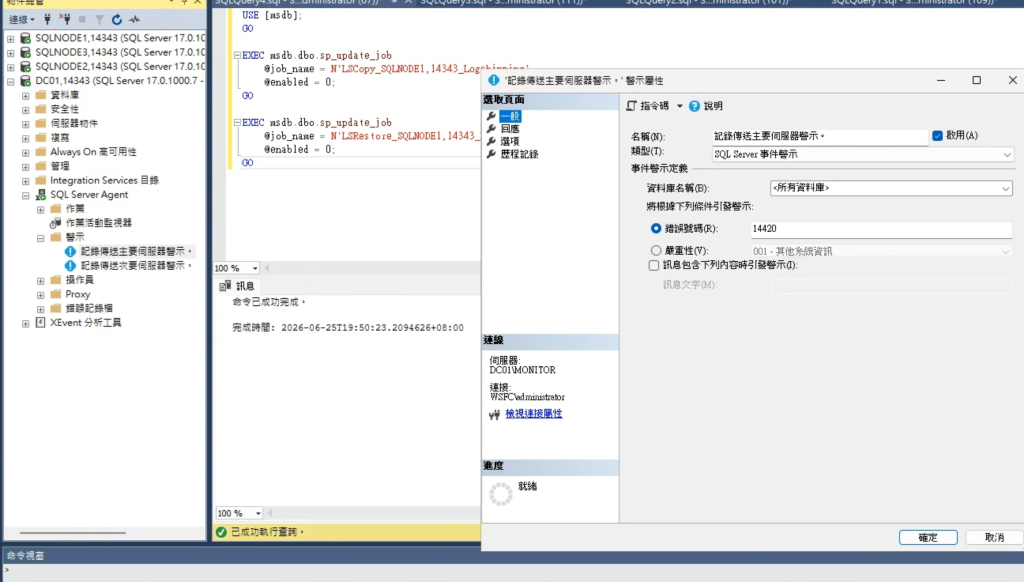
Task: Expand the Always On 高可用性 node
Action: [25, 153]
